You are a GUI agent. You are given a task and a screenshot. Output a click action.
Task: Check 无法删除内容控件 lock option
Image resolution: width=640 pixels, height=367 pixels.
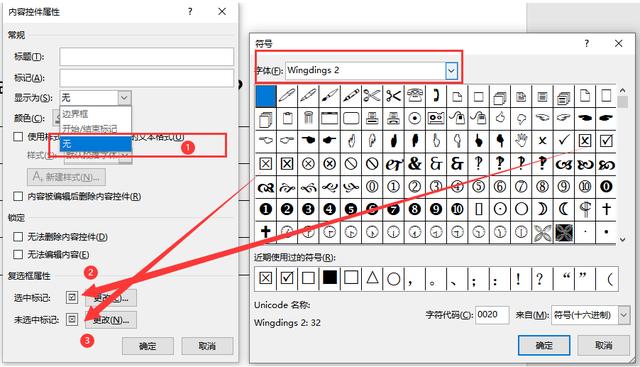pos(18,236)
